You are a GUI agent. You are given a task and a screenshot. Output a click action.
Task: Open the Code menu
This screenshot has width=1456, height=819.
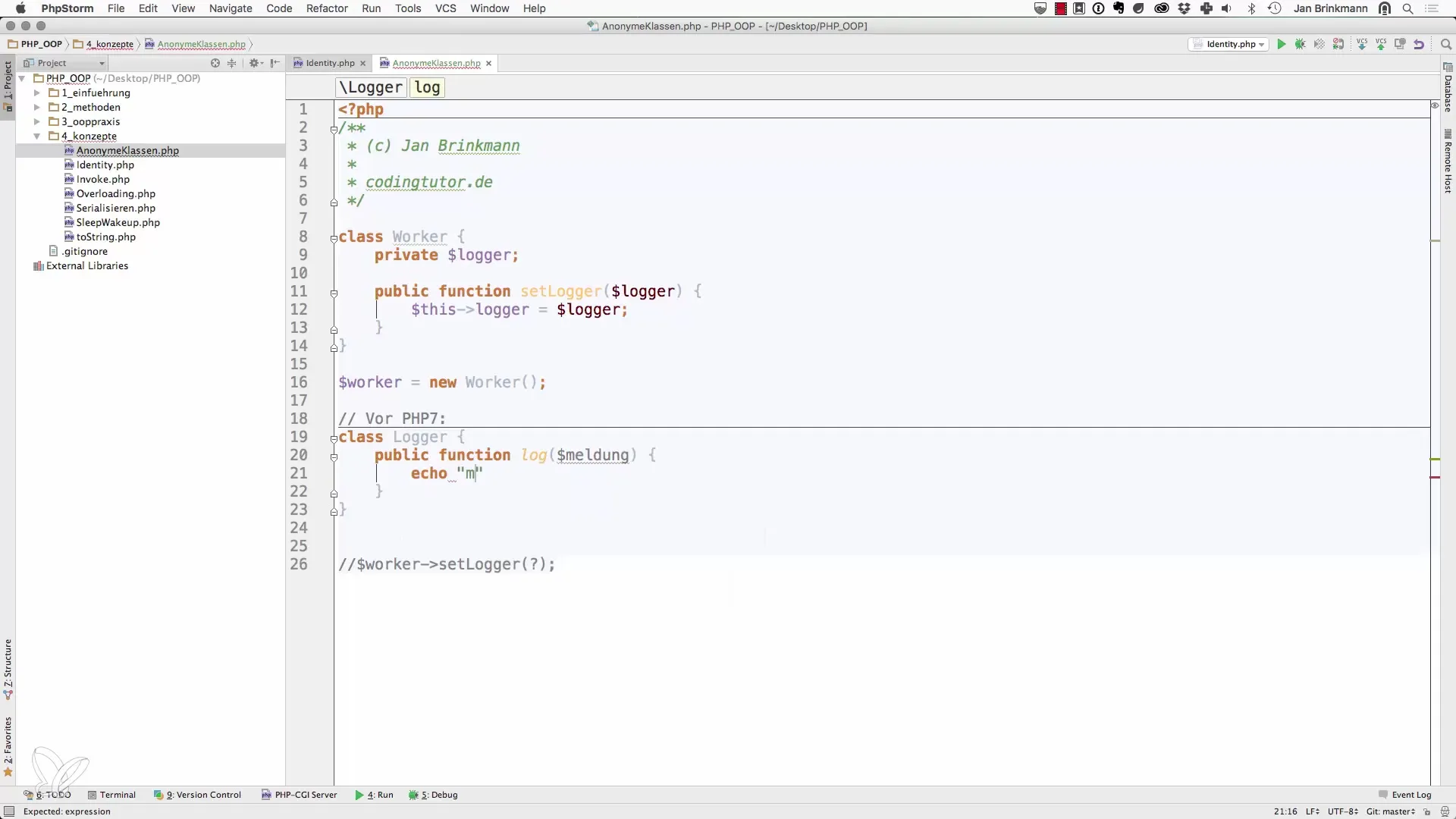[279, 8]
